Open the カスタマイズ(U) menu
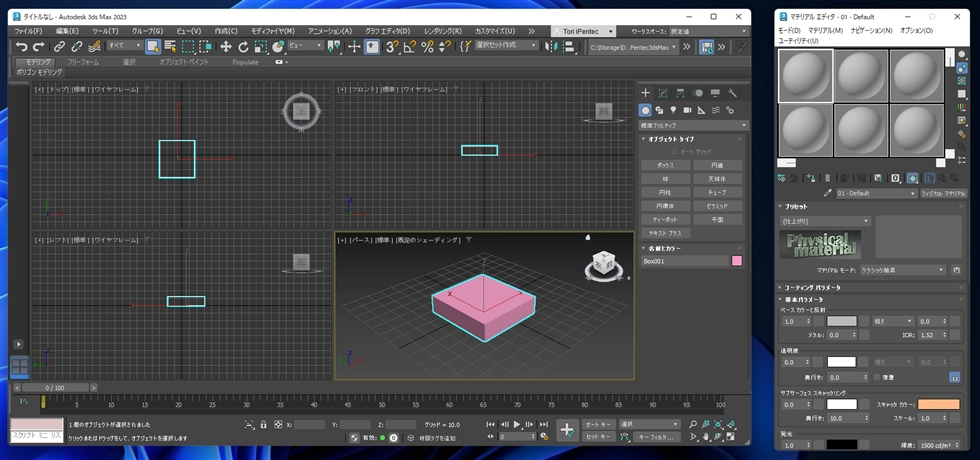 pyautogui.click(x=495, y=31)
